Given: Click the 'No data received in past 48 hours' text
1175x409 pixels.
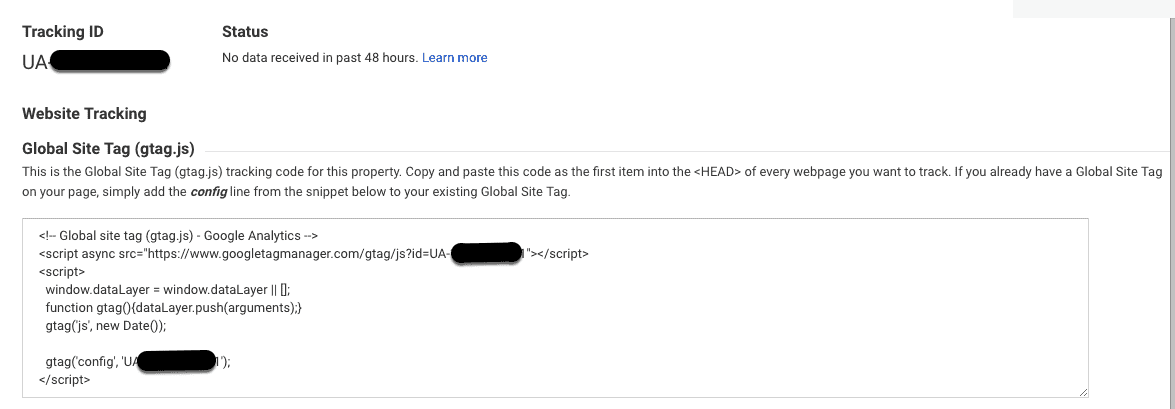Looking at the screenshot, I should [320, 58].
